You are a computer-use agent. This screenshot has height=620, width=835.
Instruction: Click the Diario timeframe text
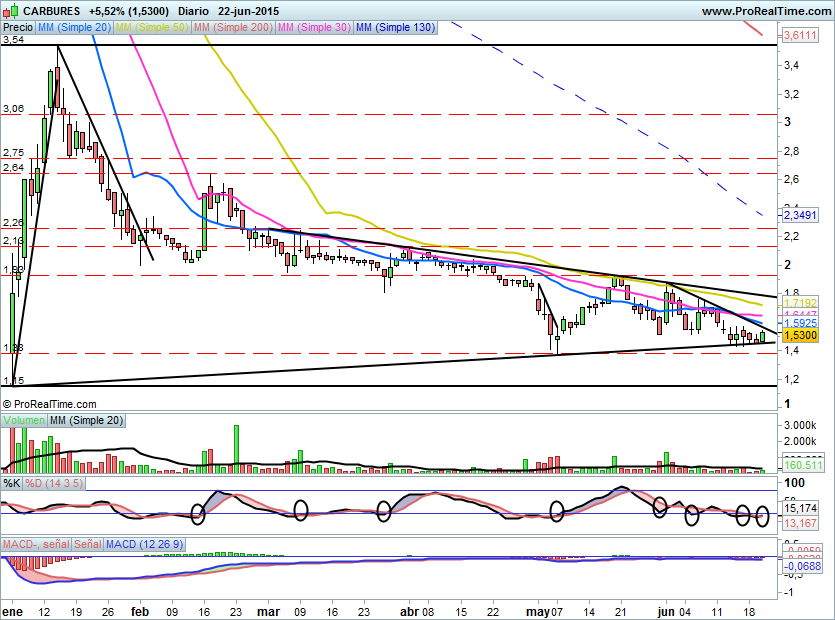(x=194, y=10)
